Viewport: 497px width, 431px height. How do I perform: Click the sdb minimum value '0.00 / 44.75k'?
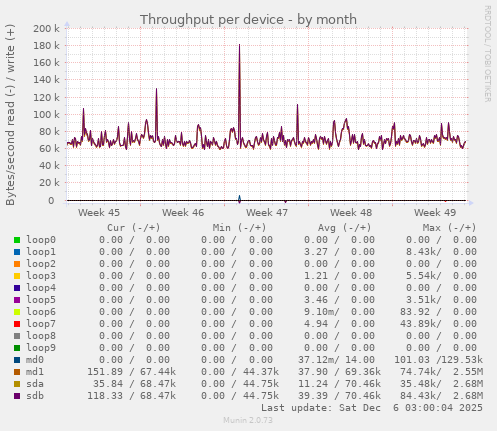coord(240,396)
